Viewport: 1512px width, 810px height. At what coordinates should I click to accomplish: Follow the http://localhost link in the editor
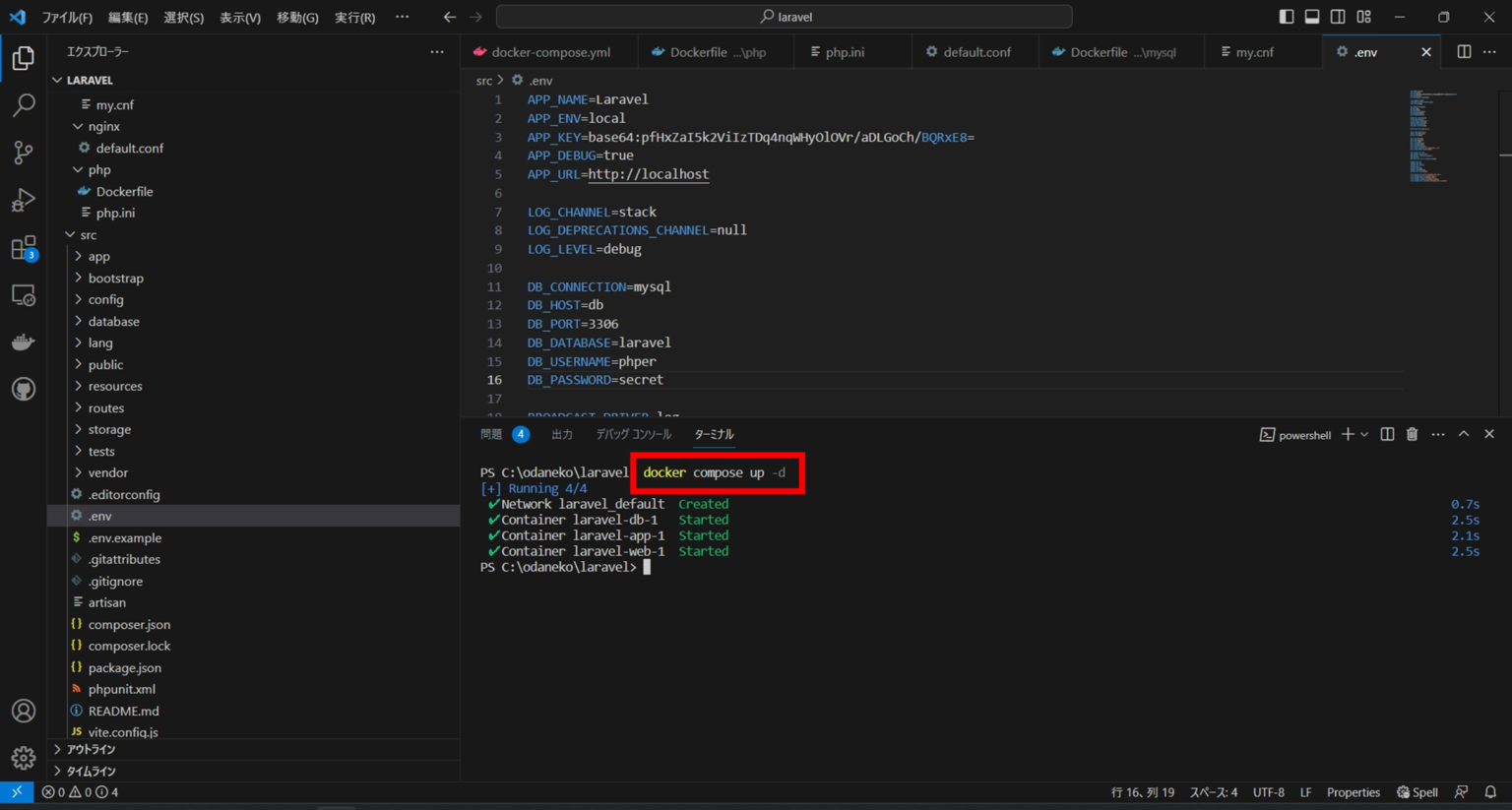click(648, 174)
